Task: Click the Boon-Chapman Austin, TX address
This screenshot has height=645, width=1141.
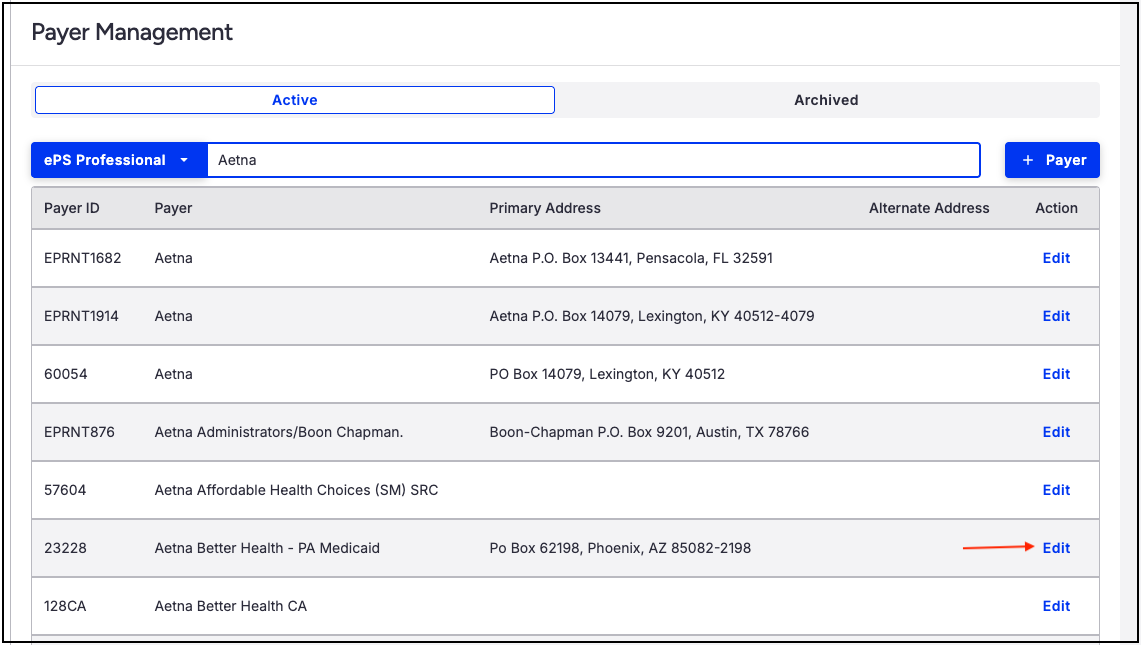Action: [x=649, y=432]
